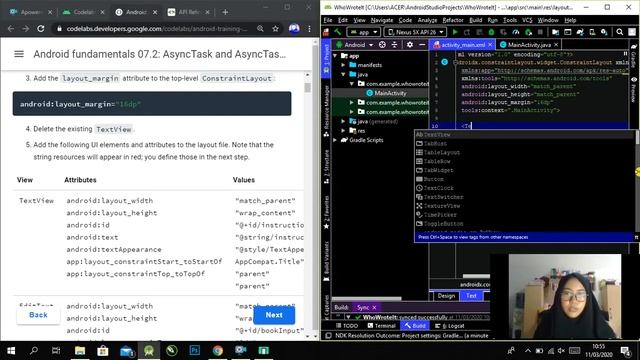Open the Logcat tool window

point(450,326)
